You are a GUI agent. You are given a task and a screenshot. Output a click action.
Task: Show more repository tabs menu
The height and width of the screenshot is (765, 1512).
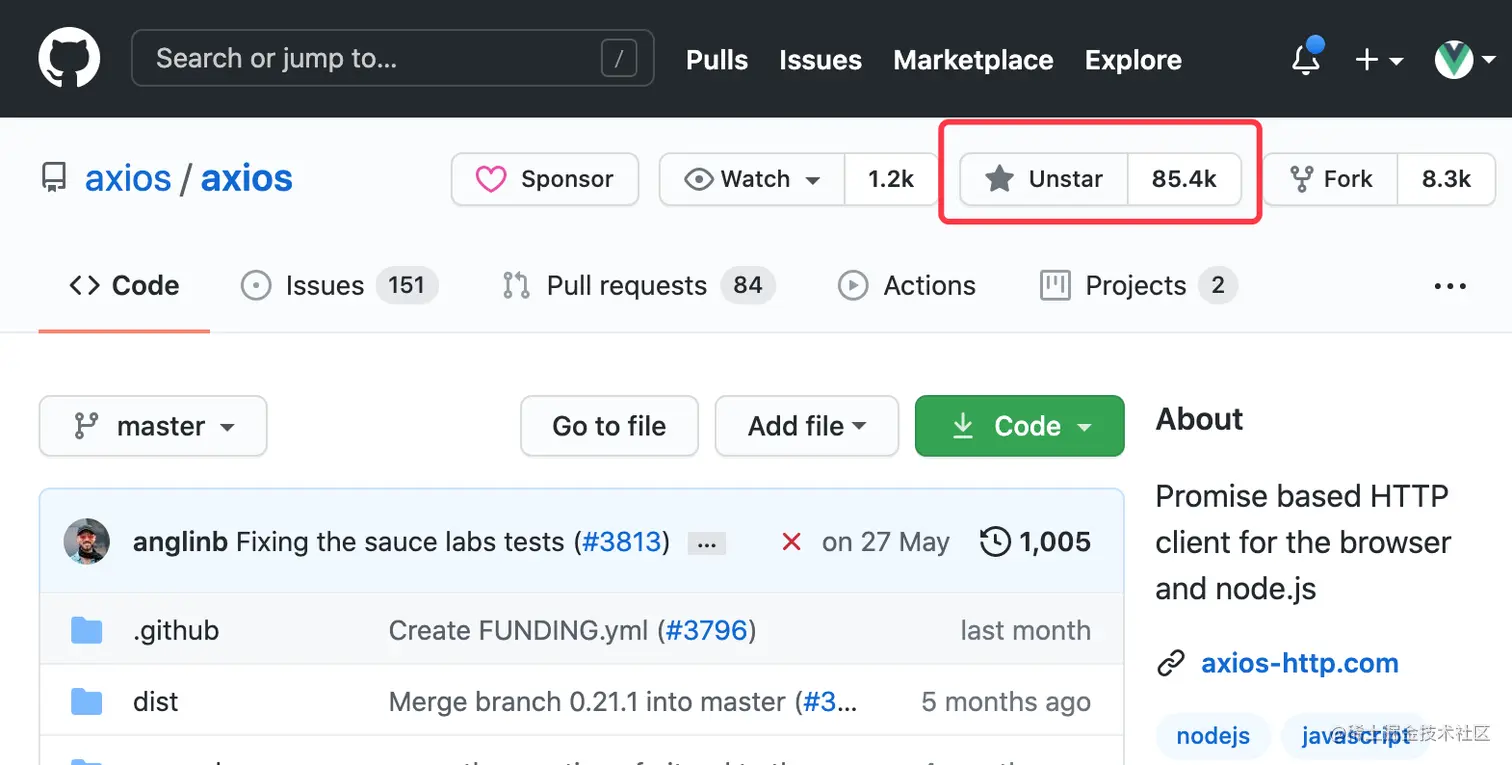1450,286
